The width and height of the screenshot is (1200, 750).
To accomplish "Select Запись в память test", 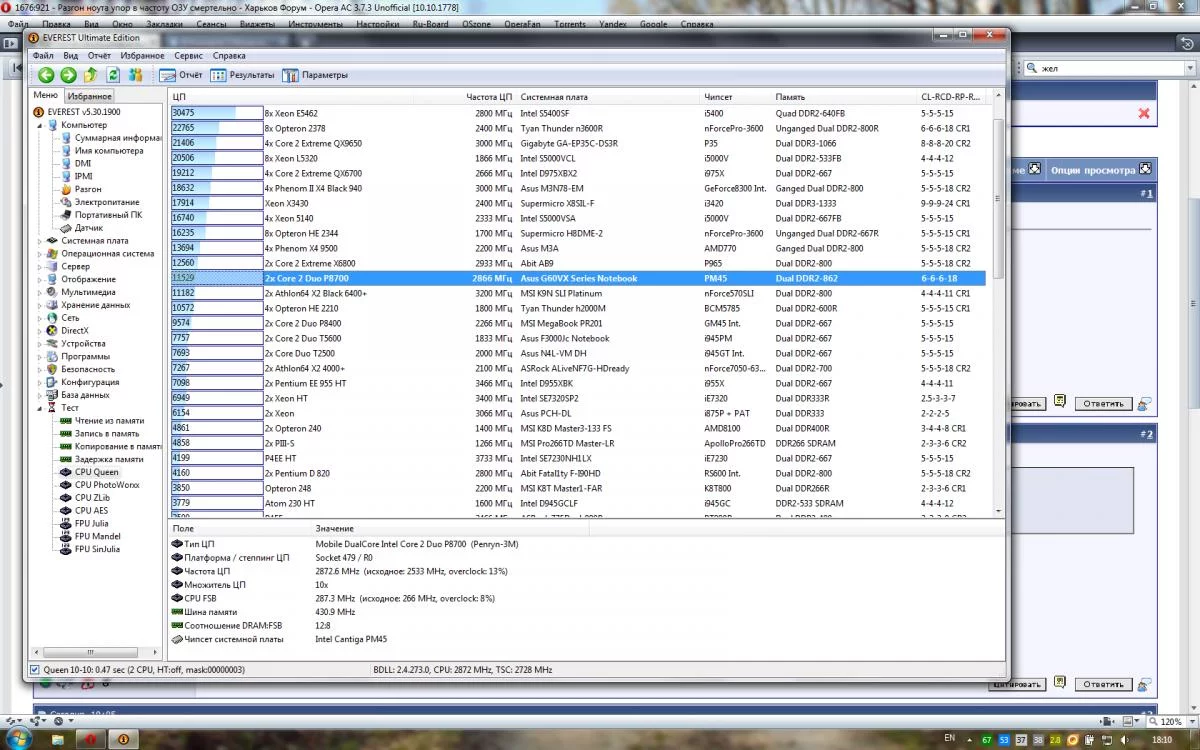I will tap(100, 434).
